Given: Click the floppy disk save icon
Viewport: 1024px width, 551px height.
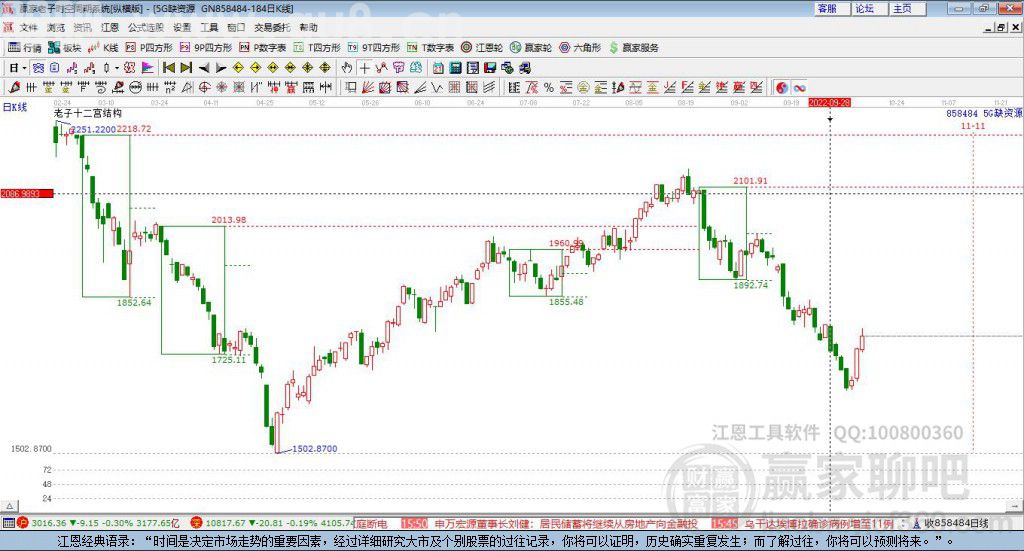Looking at the screenshot, I should pos(490,68).
